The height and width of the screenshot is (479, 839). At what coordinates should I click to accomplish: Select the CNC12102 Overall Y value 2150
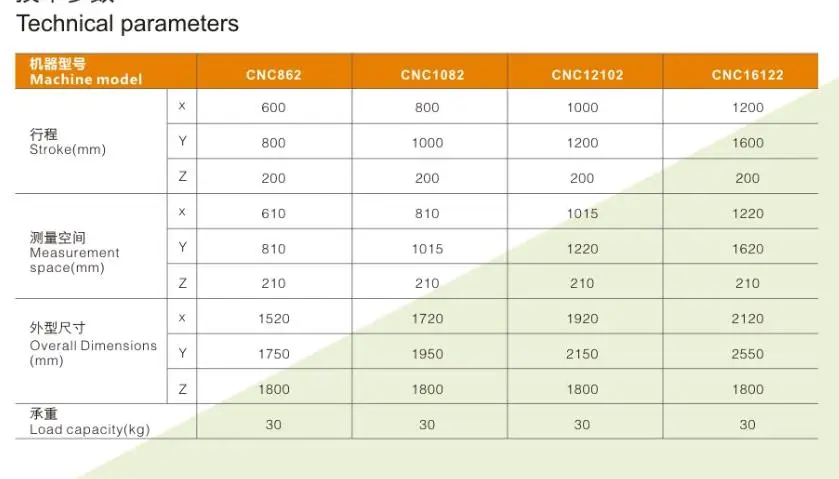click(x=582, y=354)
